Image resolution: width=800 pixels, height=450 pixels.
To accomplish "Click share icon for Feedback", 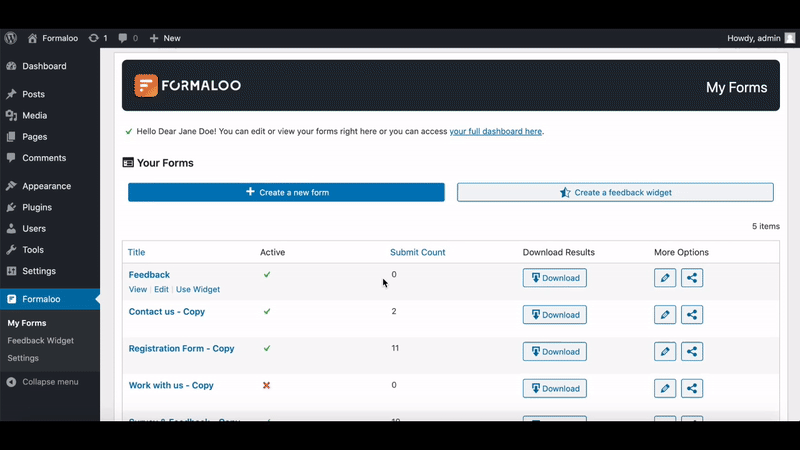I will point(692,278).
